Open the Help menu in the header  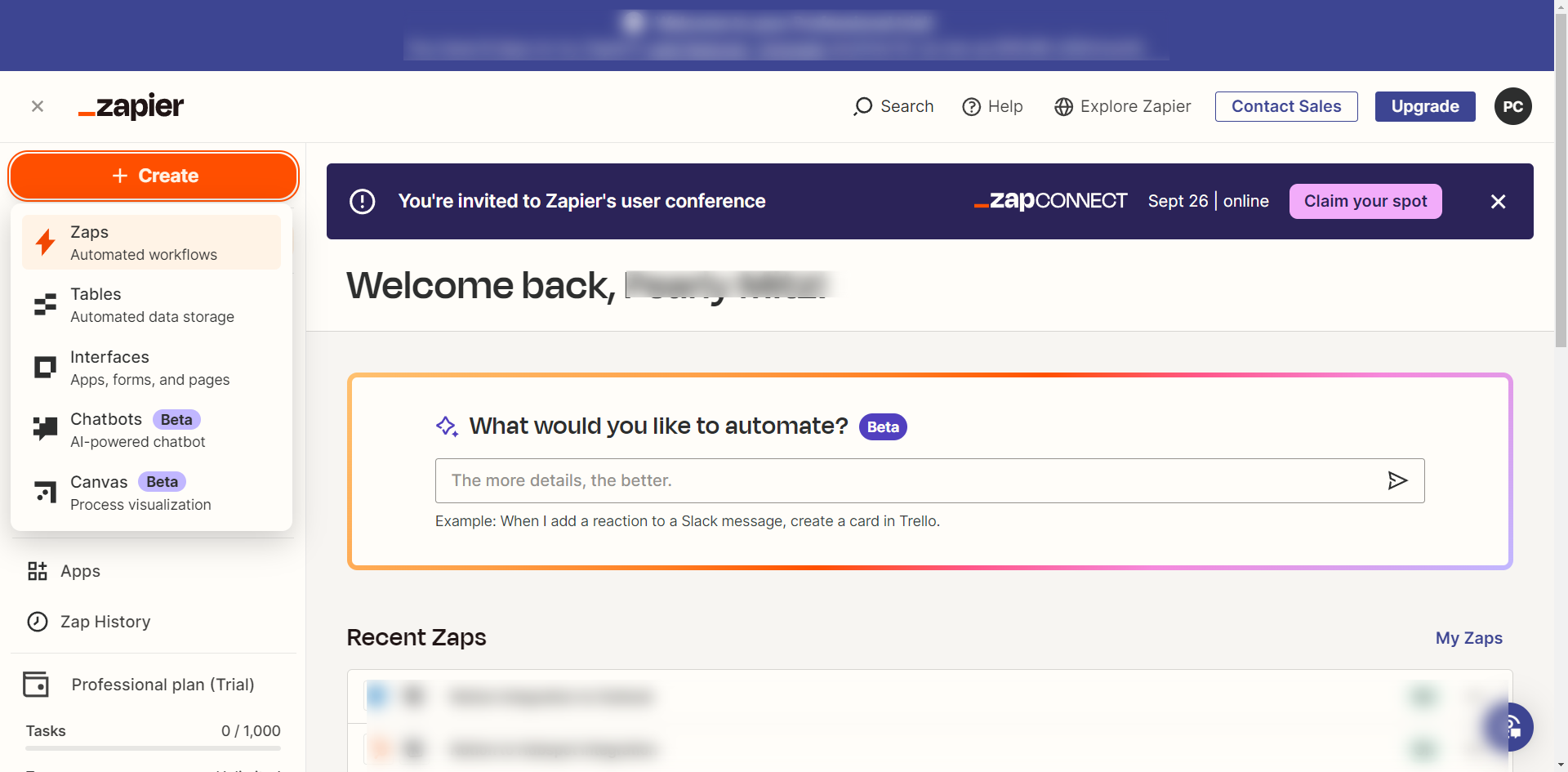pos(992,106)
